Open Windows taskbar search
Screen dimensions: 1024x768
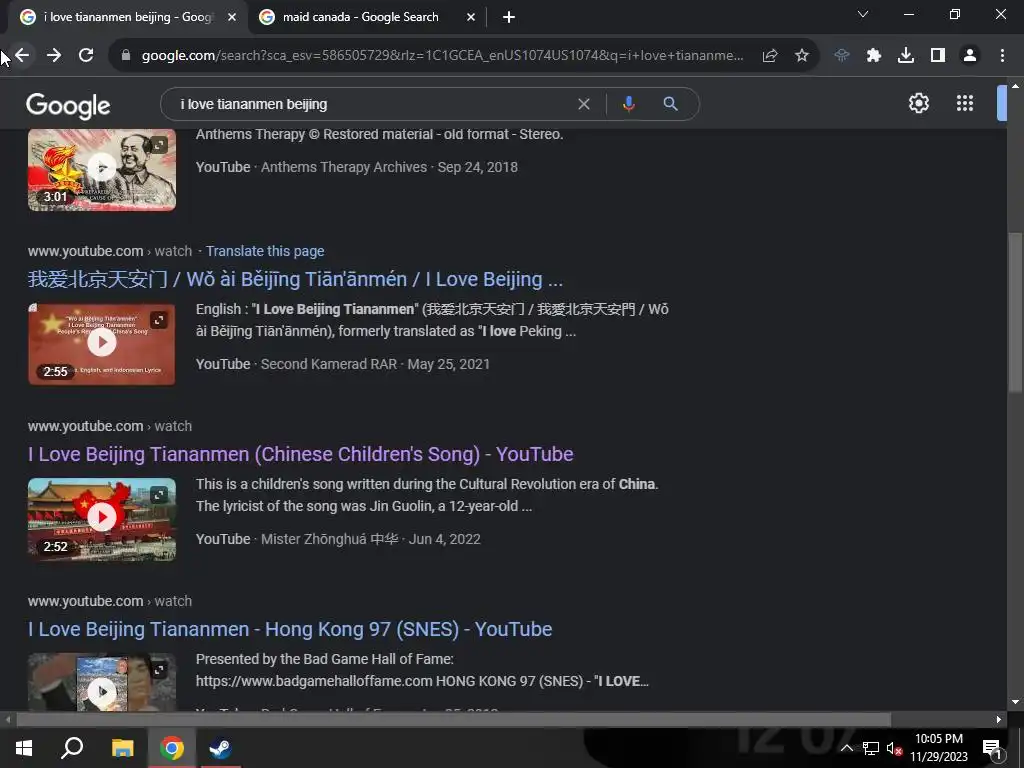[x=72, y=748]
